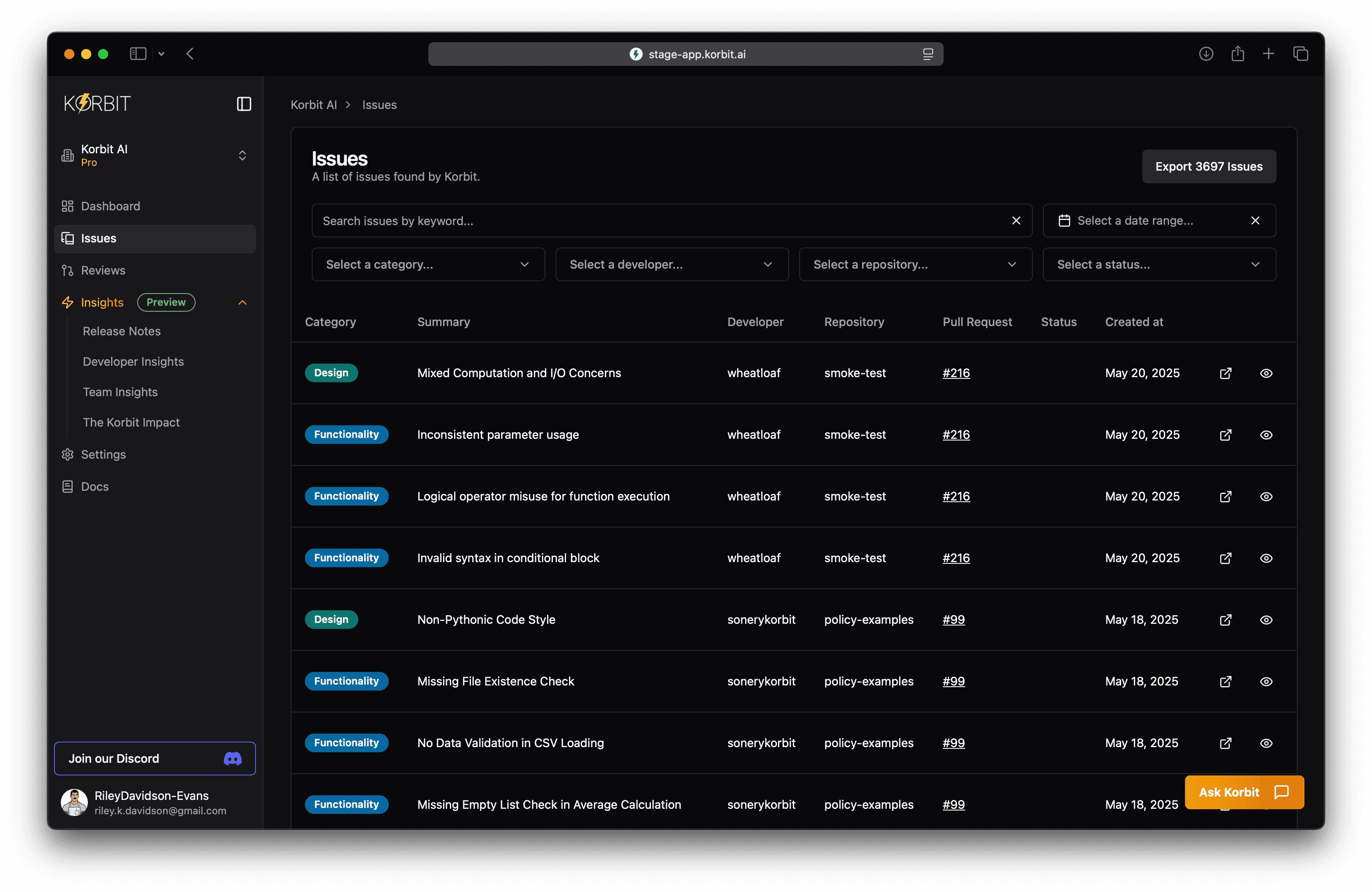Toggle eye icon for No Data Validation issue
The width and height of the screenshot is (1372, 892).
click(1266, 743)
